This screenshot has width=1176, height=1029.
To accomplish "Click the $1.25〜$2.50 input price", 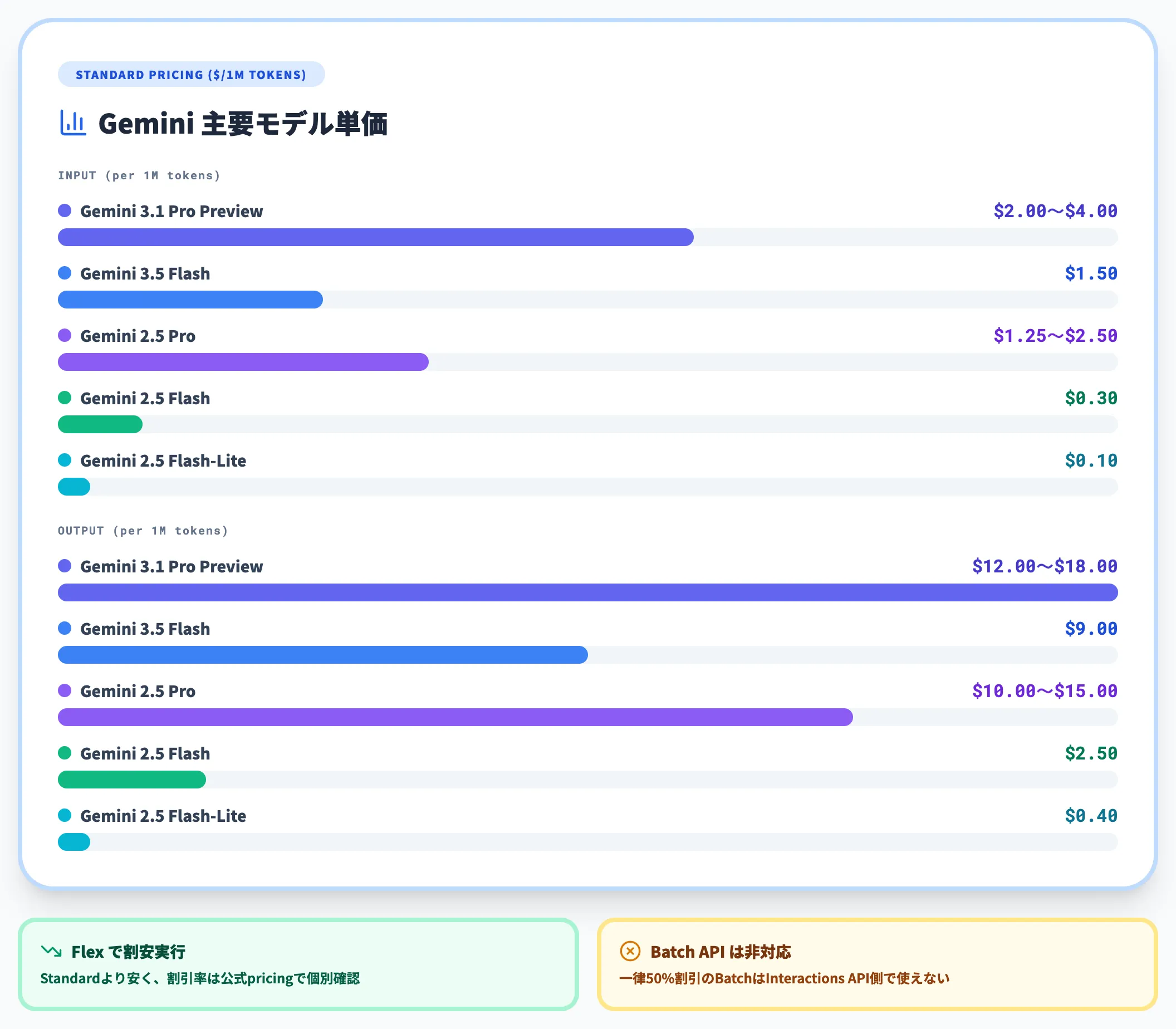I will (x=1055, y=336).
